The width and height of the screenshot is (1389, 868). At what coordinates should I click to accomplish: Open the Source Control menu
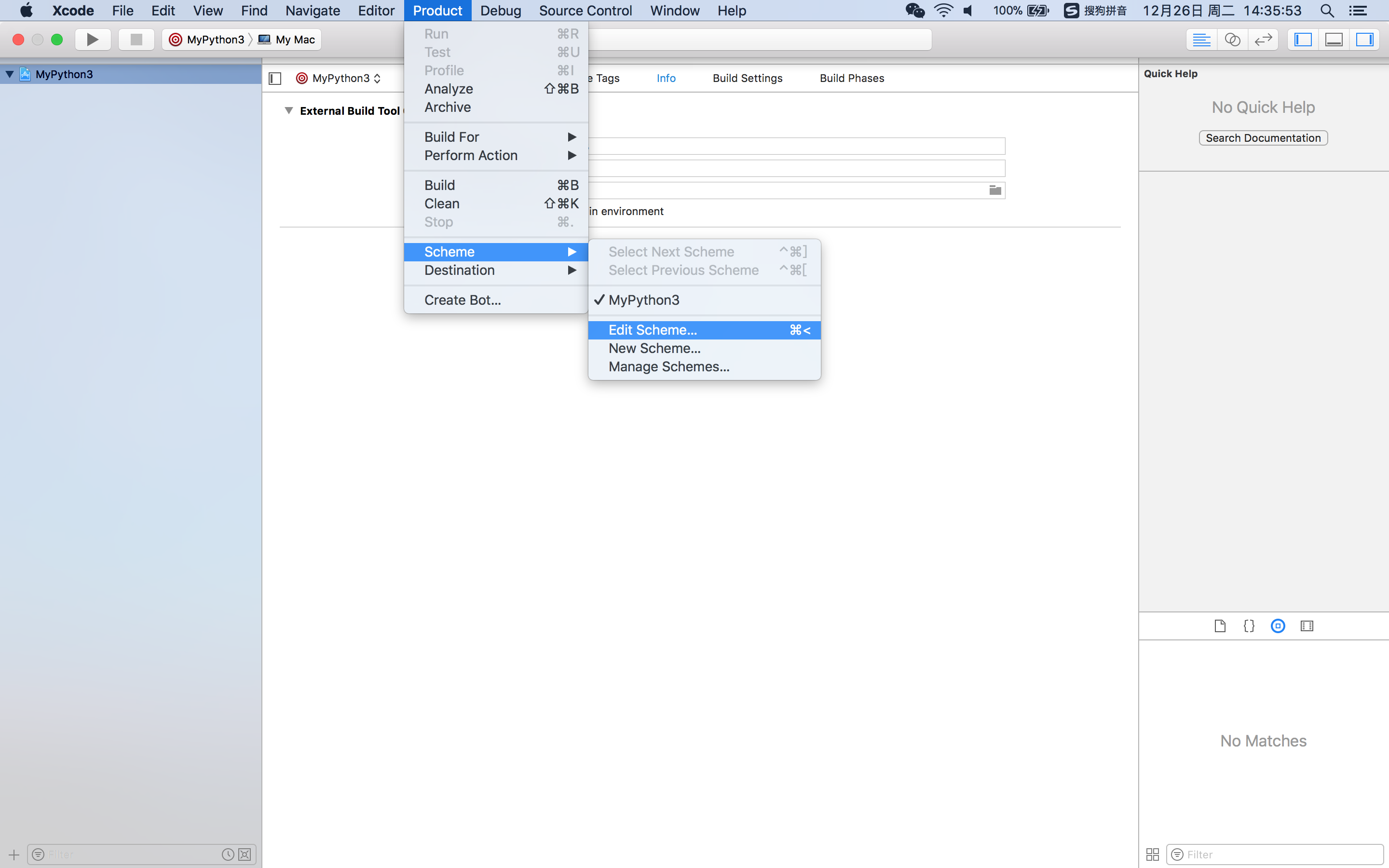pyautogui.click(x=586, y=10)
